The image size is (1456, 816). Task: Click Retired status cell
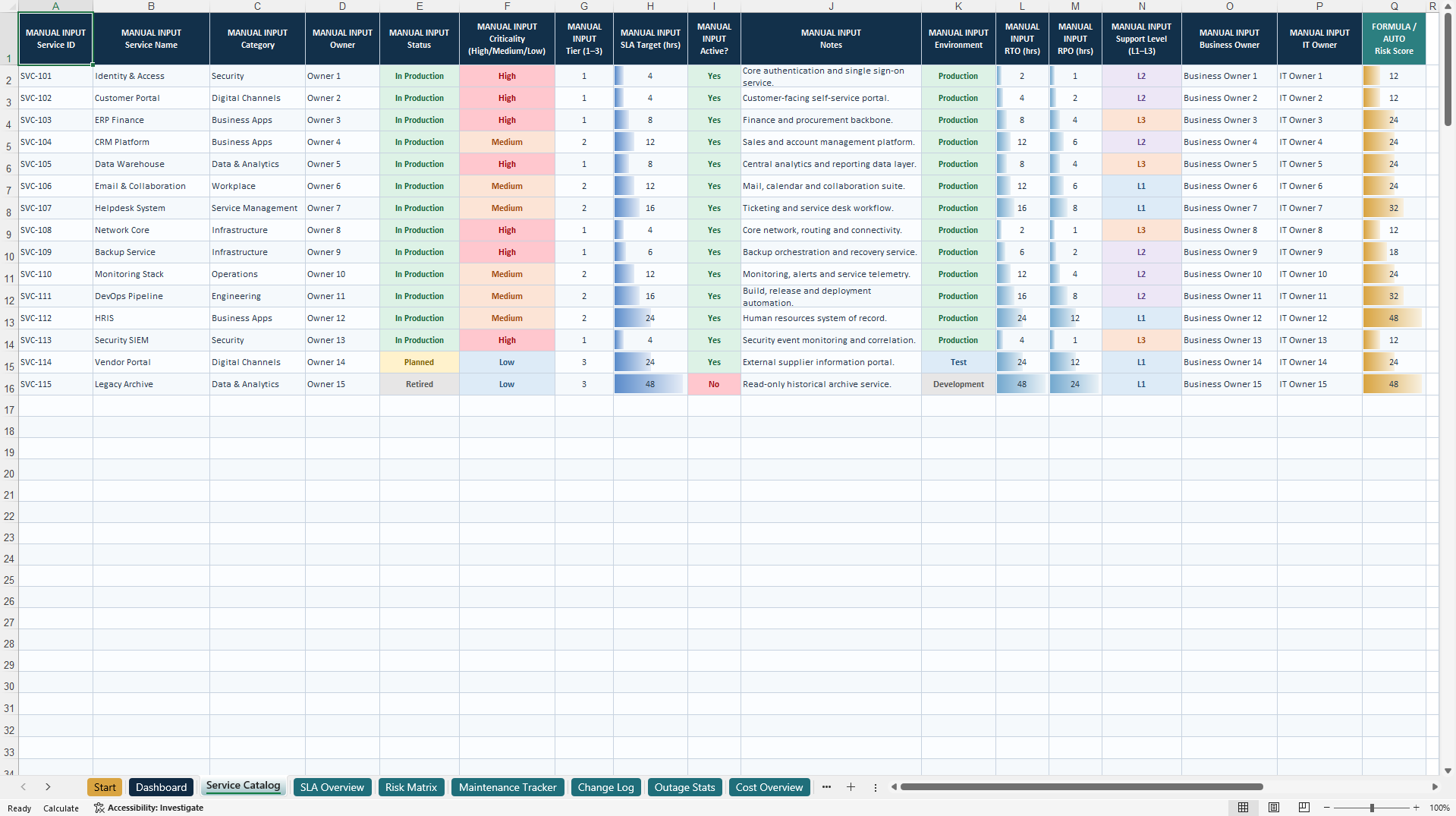coord(419,384)
